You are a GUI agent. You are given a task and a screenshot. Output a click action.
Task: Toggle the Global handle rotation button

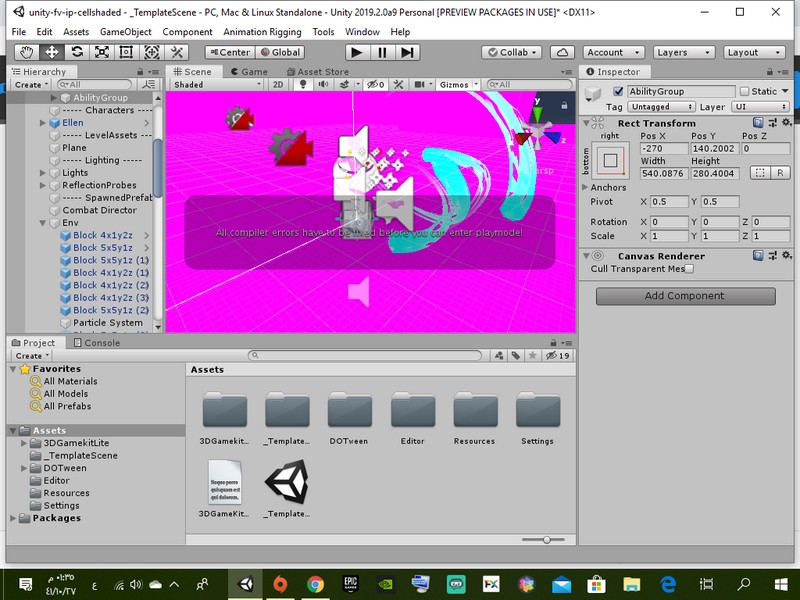point(280,52)
